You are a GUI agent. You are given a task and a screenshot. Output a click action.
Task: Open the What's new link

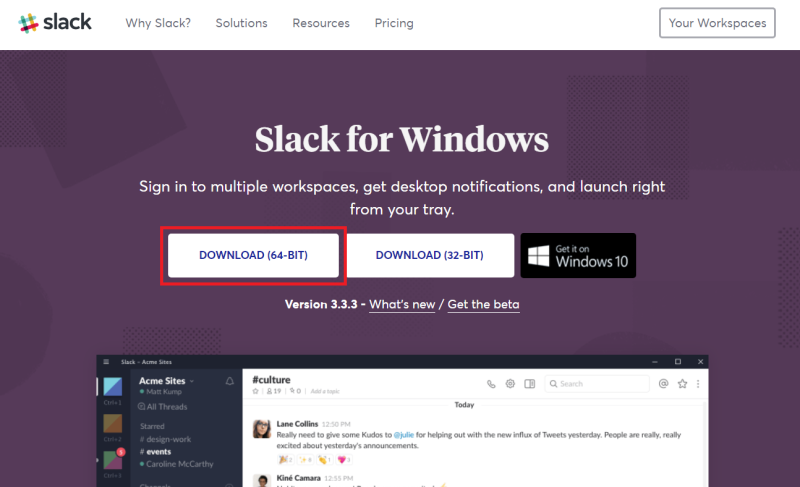tap(402, 304)
